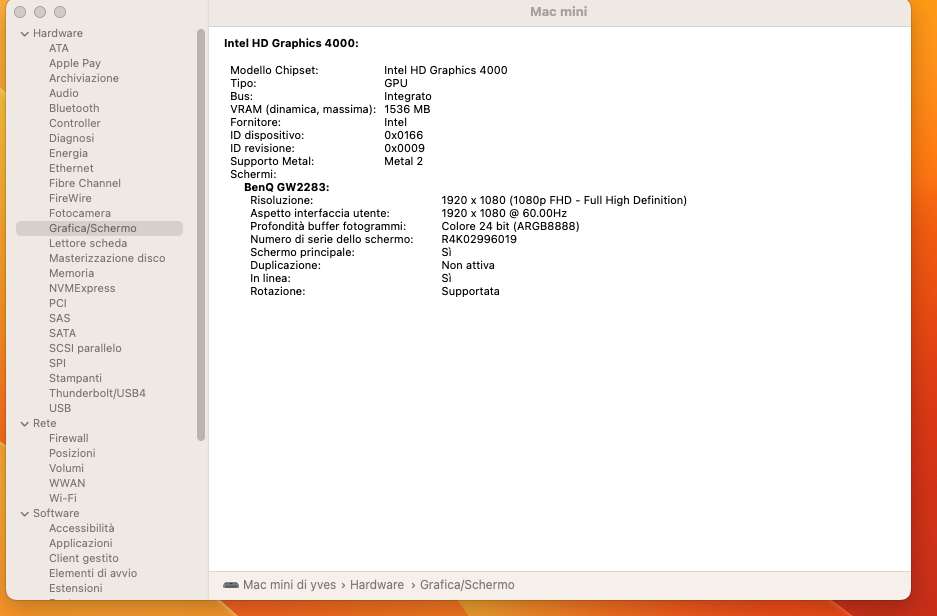Open the SPI entry
This screenshot has height=616, width=937.
click(57, 363)
